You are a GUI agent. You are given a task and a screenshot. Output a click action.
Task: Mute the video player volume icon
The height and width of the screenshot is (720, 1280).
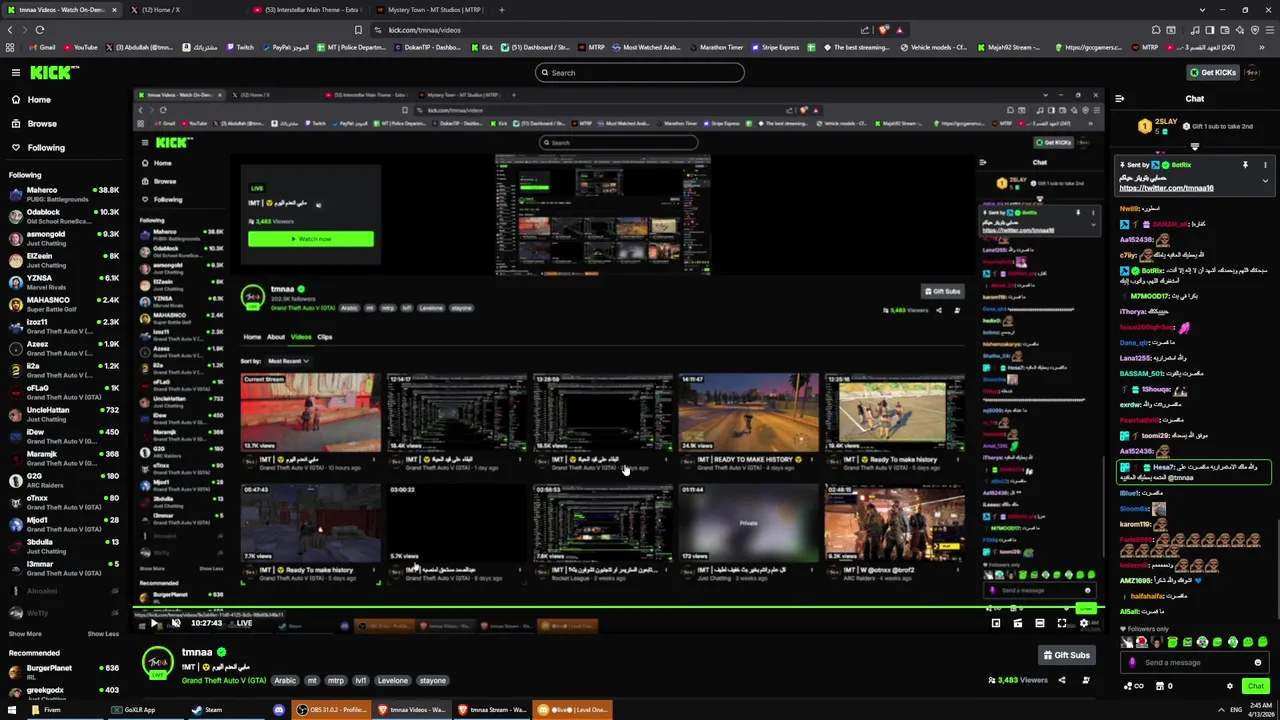pos(176,623)
